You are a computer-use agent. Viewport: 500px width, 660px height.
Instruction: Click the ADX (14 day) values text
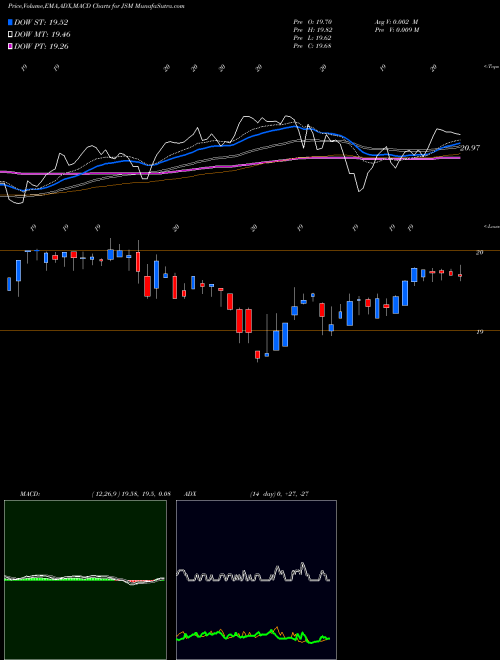(279, 494)
